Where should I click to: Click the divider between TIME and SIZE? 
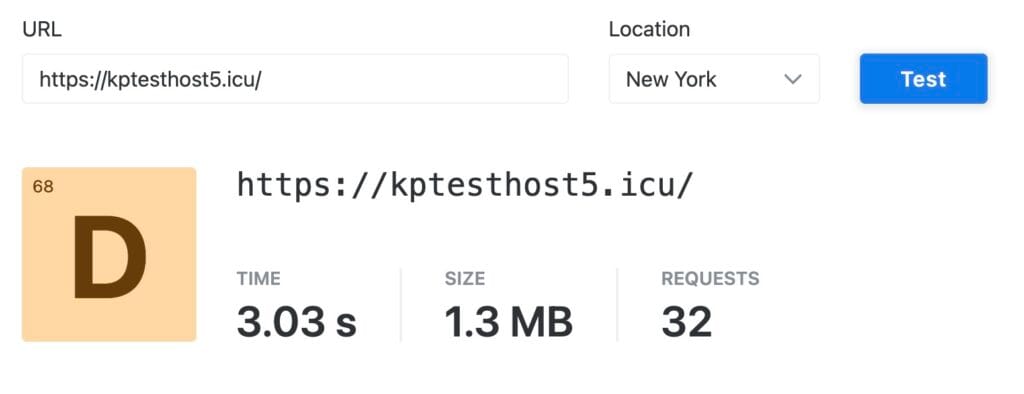click(401, 304)
